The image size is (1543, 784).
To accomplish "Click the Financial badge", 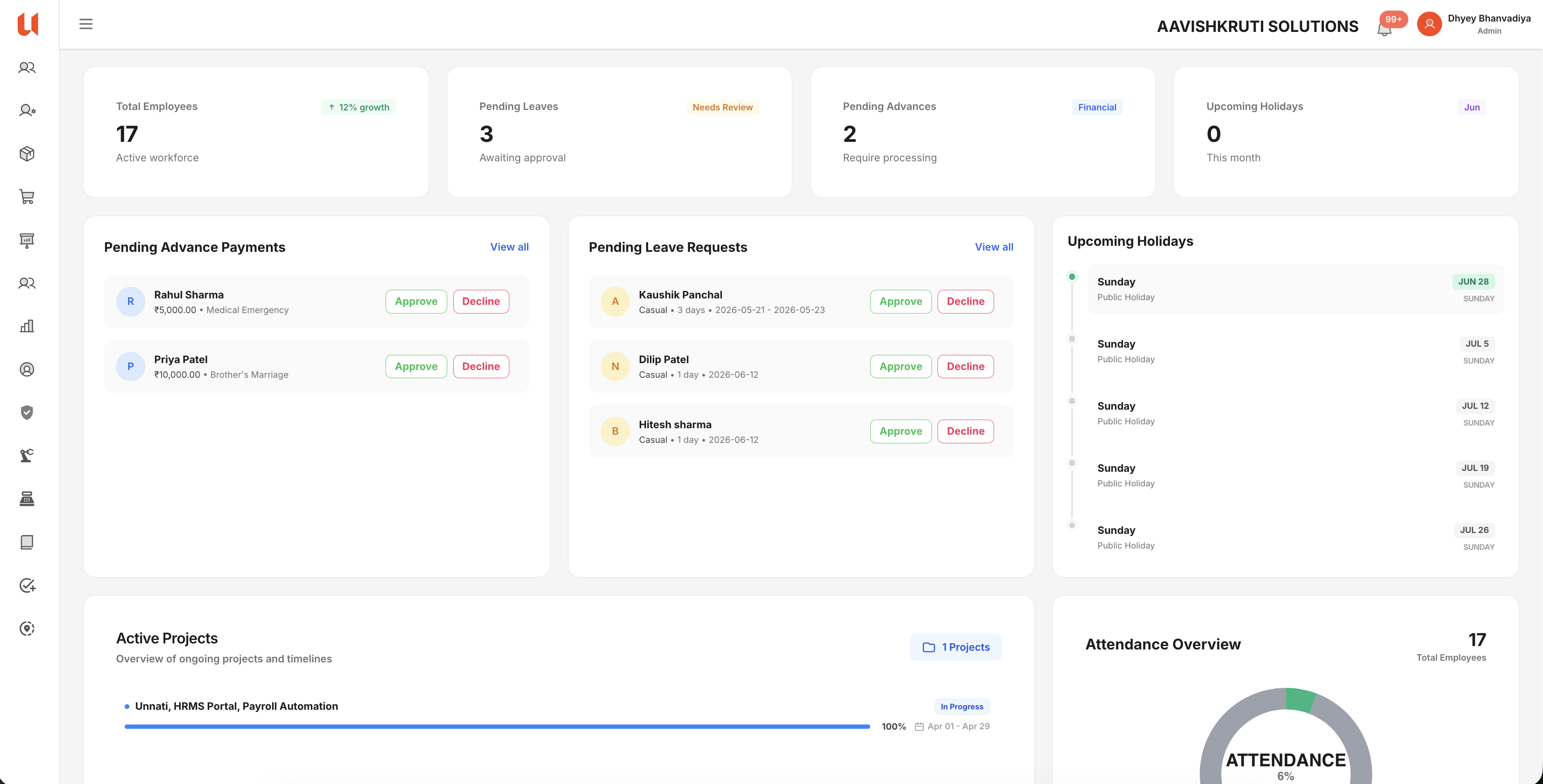I will pyautogui.click(x=1097, y=107).
